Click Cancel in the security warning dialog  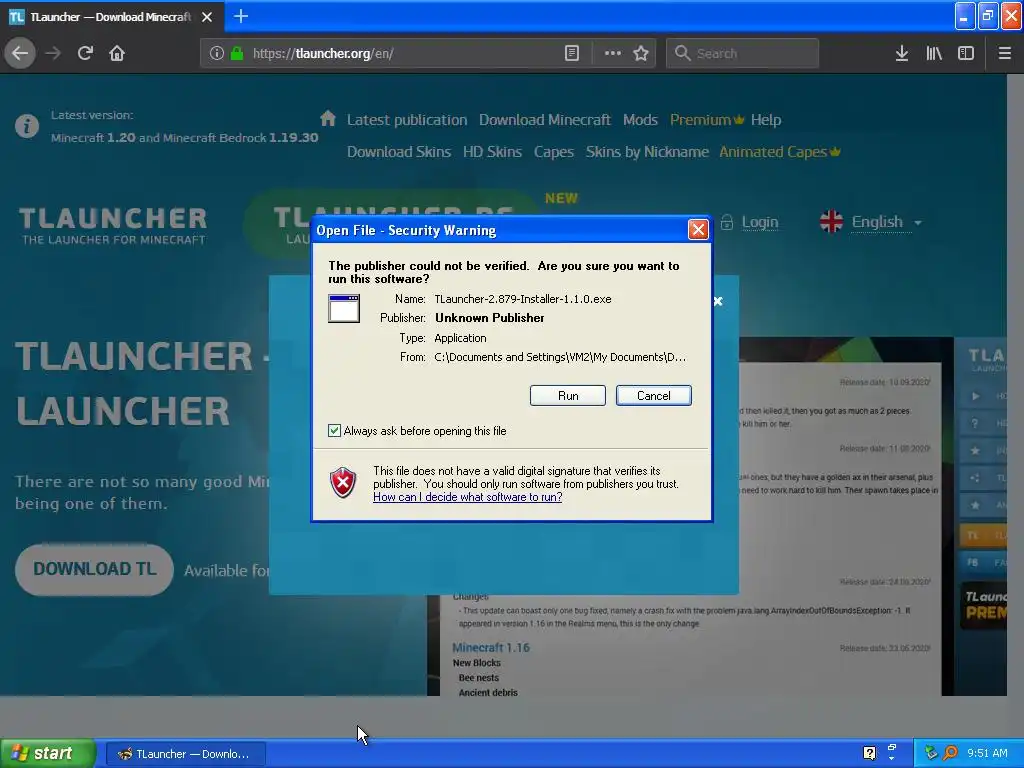(653, 395)
